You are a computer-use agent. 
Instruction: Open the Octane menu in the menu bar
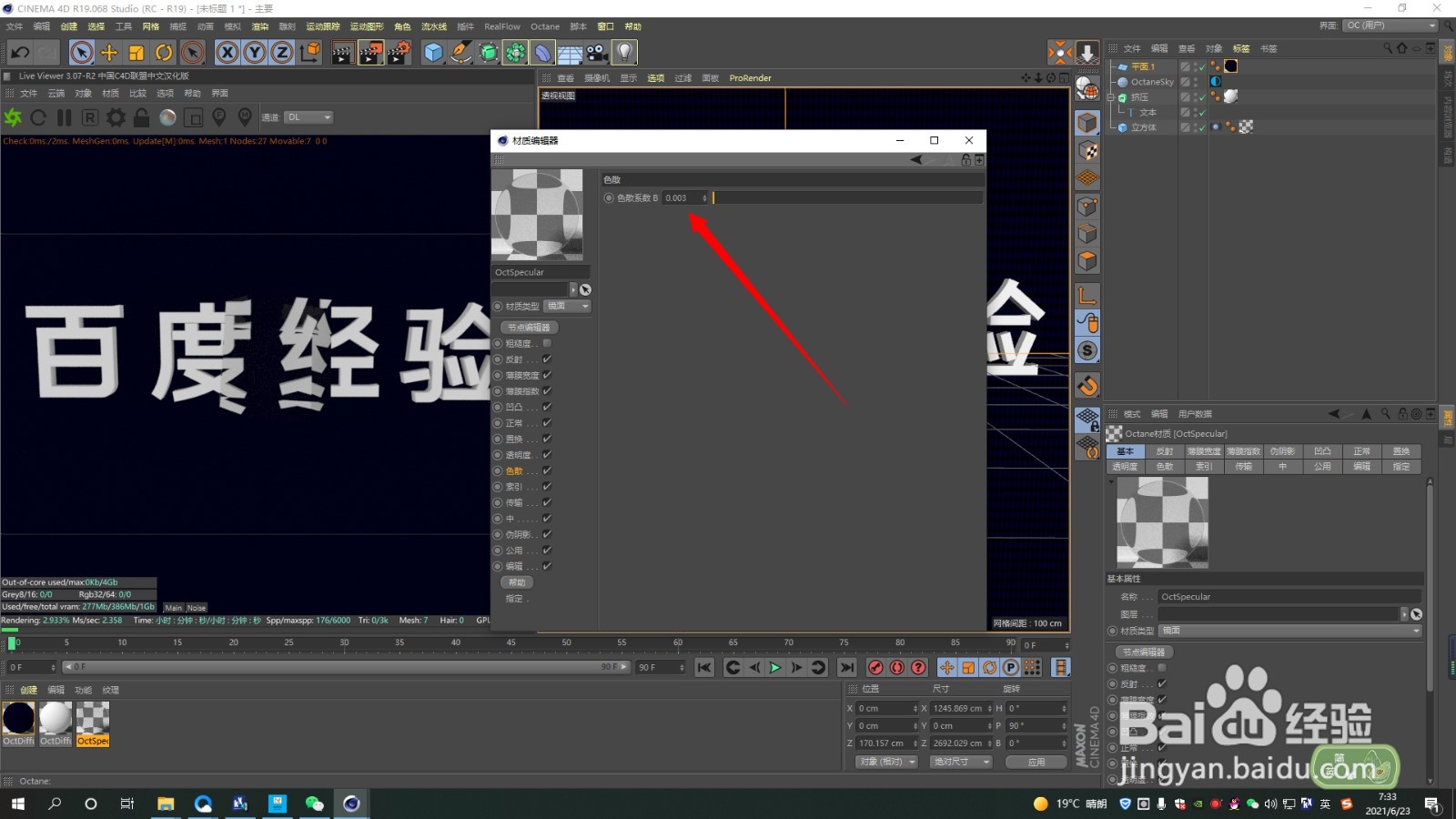click(545, 26)
